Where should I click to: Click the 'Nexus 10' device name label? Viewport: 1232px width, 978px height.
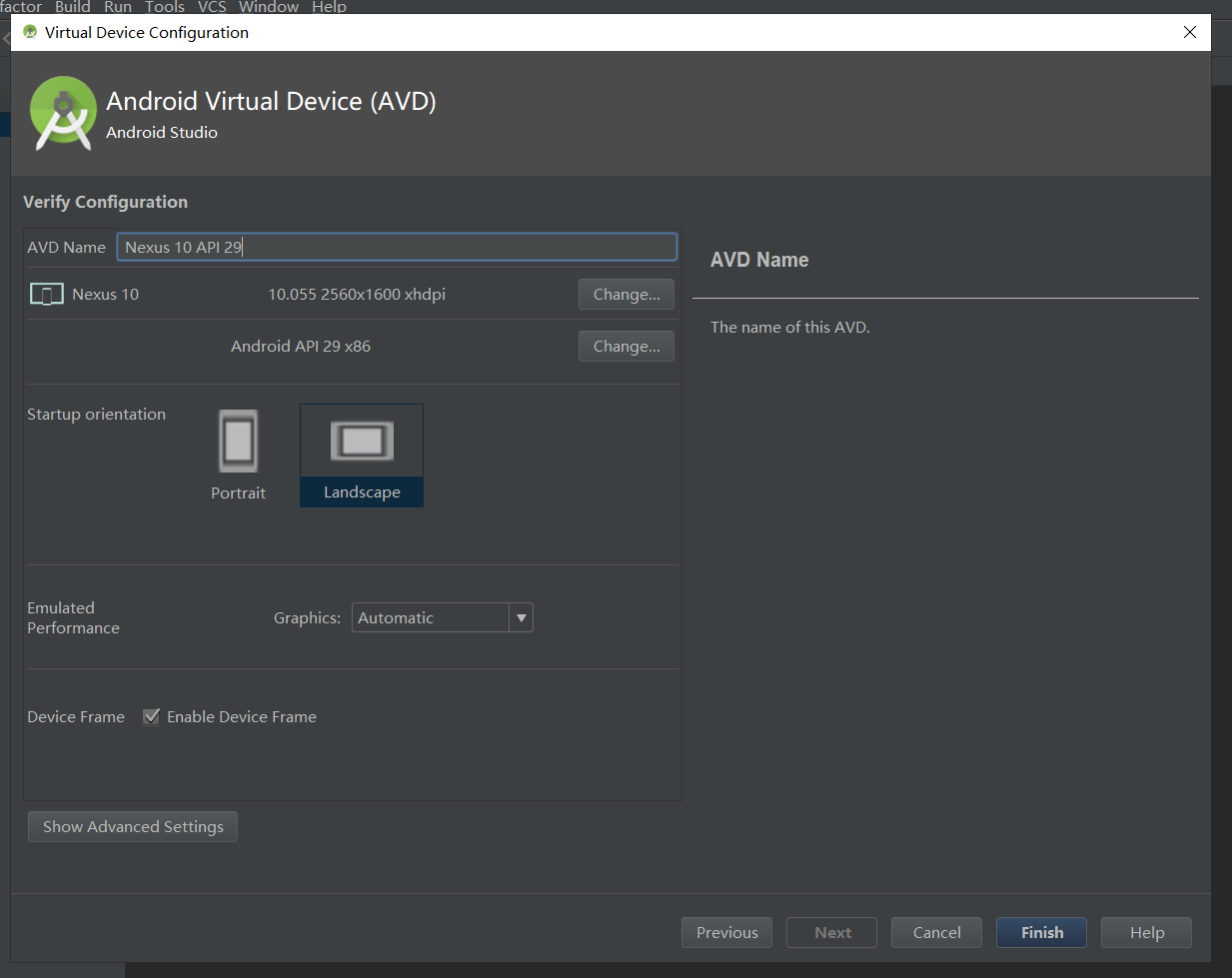click(x=106, y=295)
